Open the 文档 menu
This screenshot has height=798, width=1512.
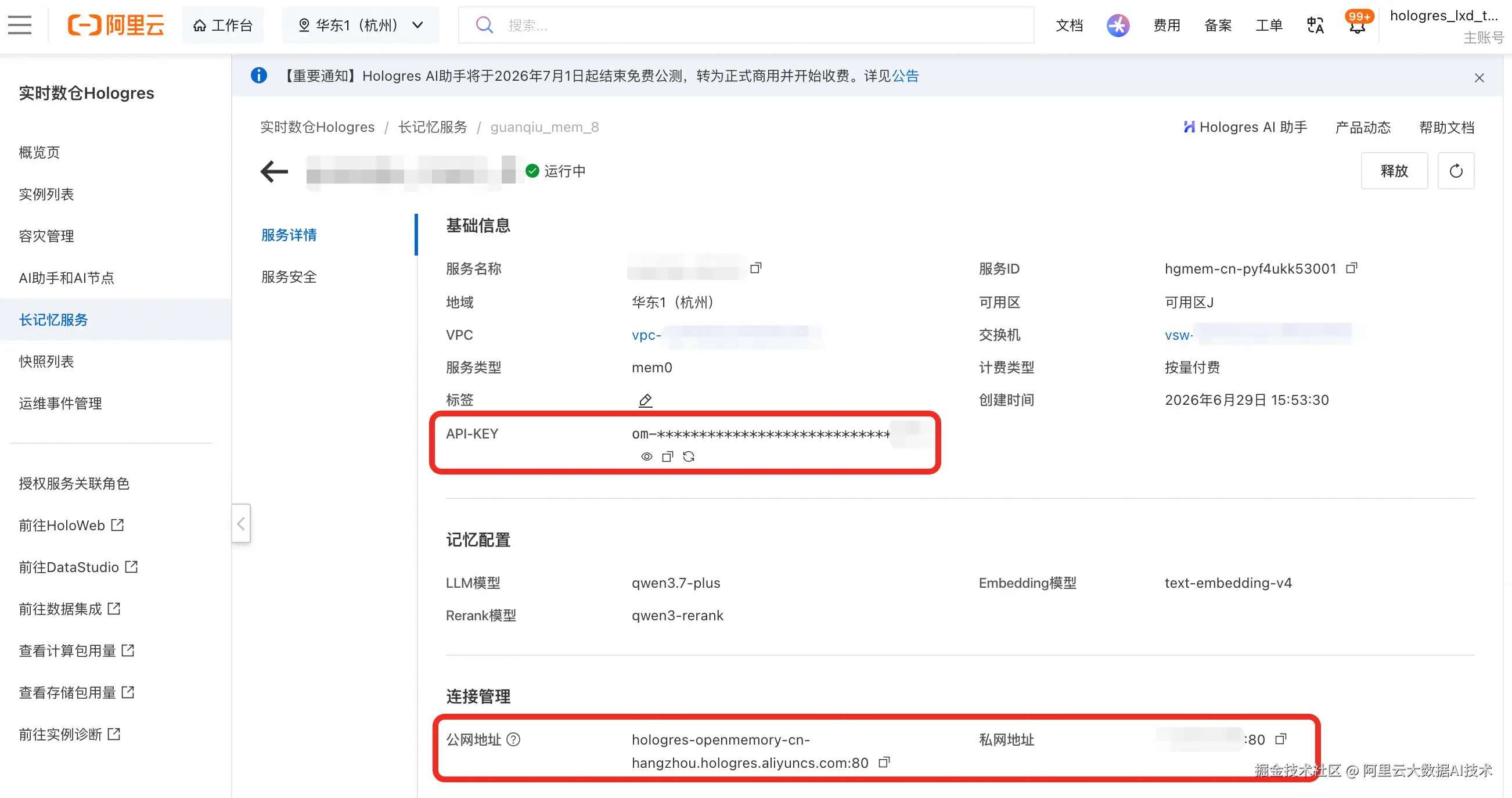[1069, 25]
